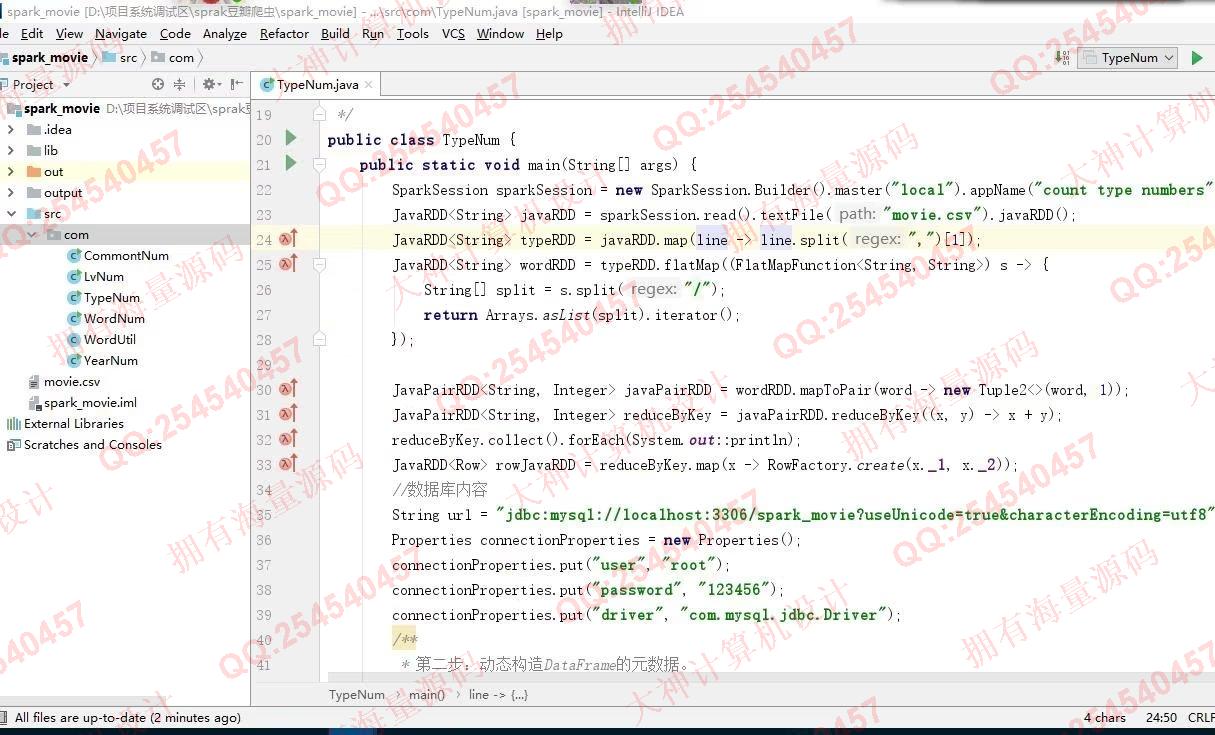Viewport: 1215px width, 735px height.
Task: Click the src breadcrumb in navigation bar
Action: coord(120,57)
